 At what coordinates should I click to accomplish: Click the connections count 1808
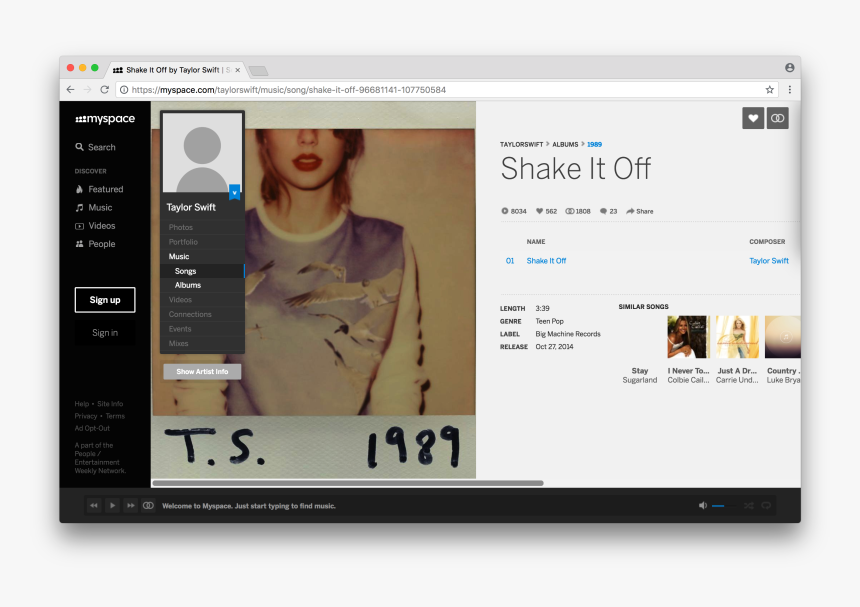click(578, 211)
